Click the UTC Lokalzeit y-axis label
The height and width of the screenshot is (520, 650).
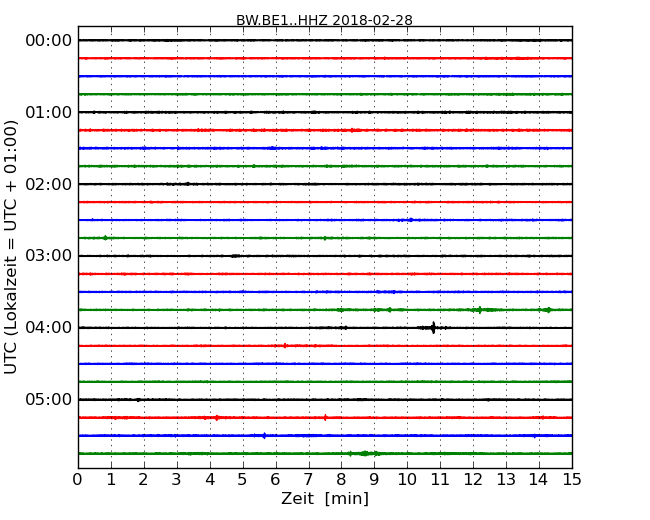11,247
